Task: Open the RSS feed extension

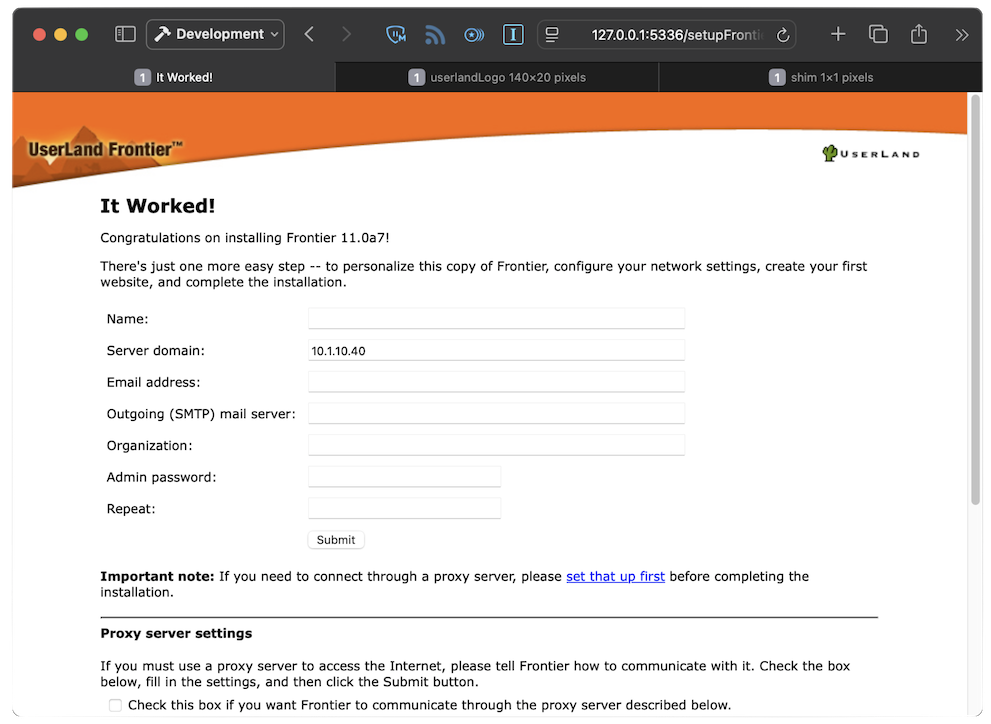Action: (x=434, y=34)
